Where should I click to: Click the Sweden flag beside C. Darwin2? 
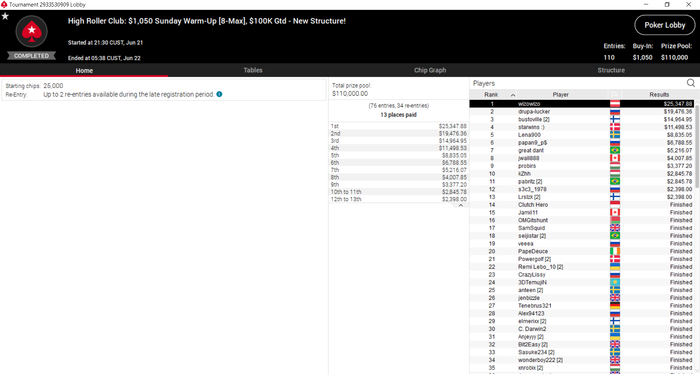coord(615,329)
